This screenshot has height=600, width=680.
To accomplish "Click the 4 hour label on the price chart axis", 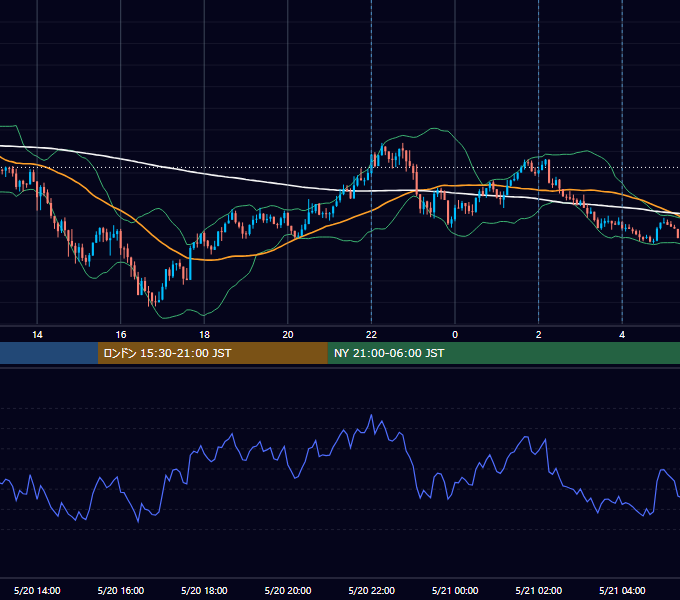I will pyautogui.click(x=622, y=335).
